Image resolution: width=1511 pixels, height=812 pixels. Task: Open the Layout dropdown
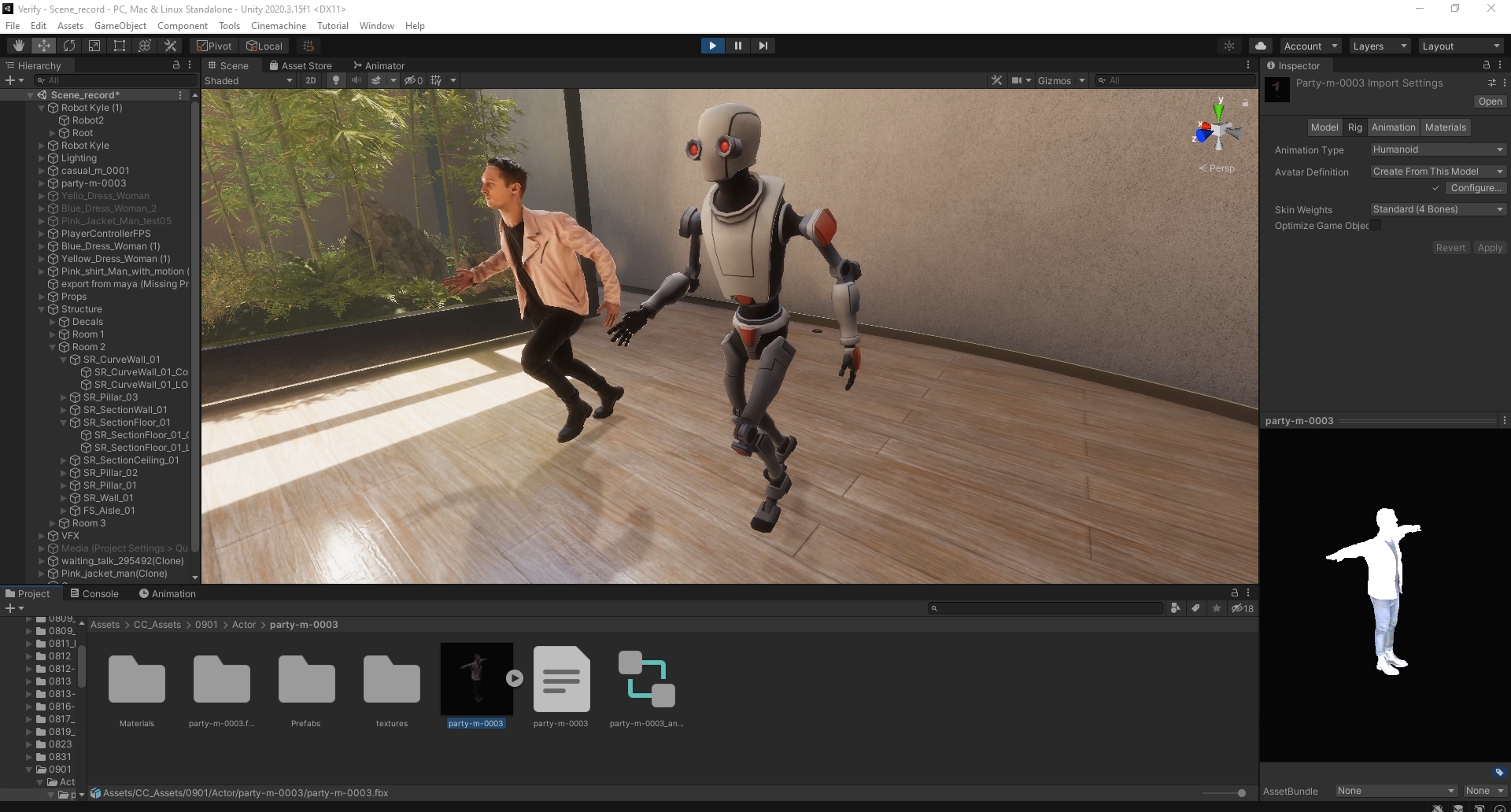1461,46
